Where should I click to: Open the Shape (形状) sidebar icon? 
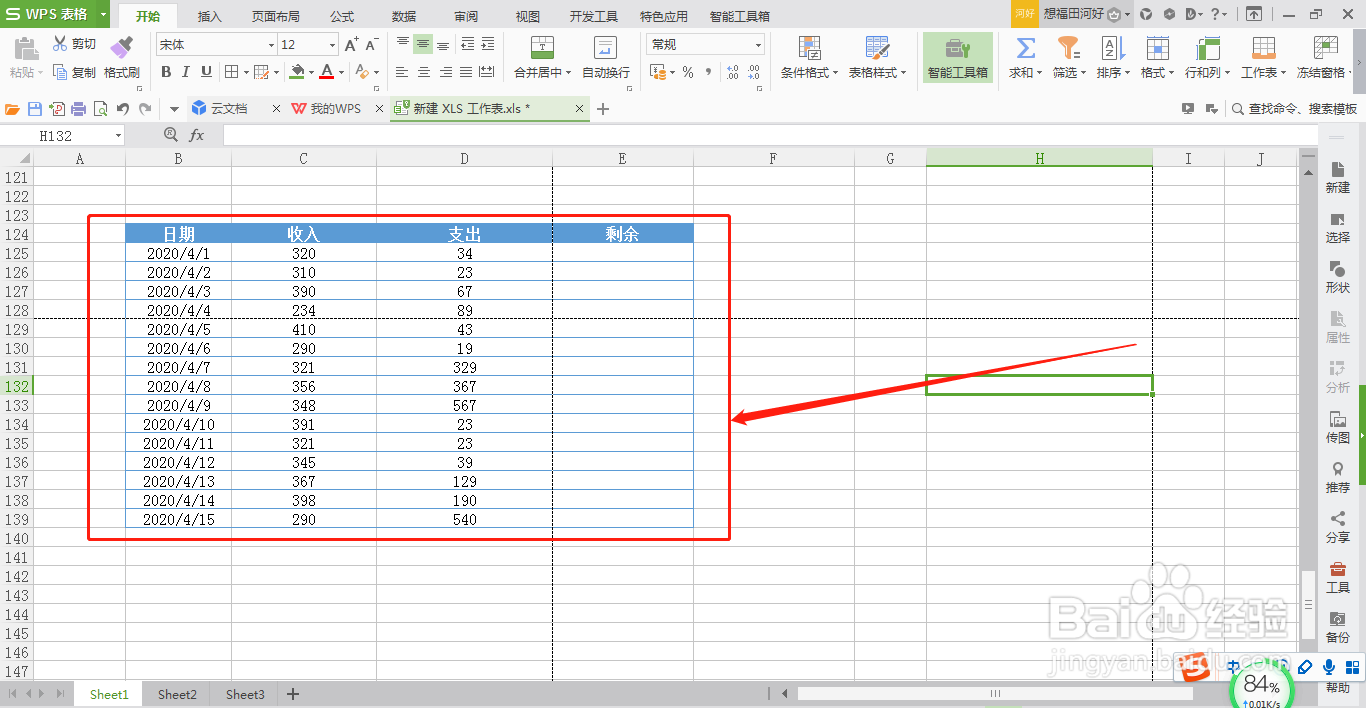(1337, 270)
